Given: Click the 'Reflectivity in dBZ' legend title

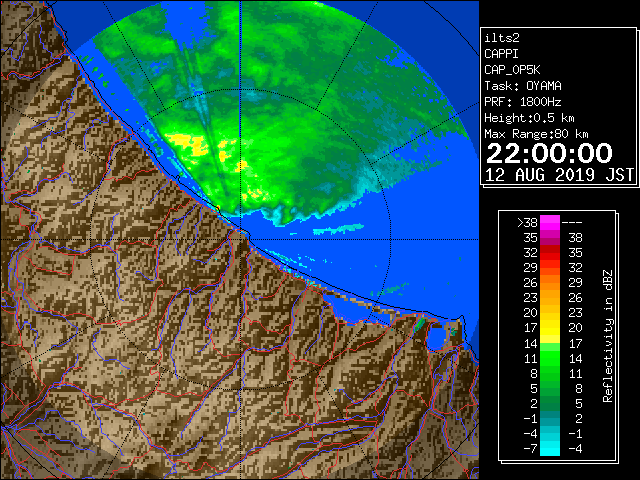Looking at the screenshot, I should pyautogui.click(x=608, y=336).
